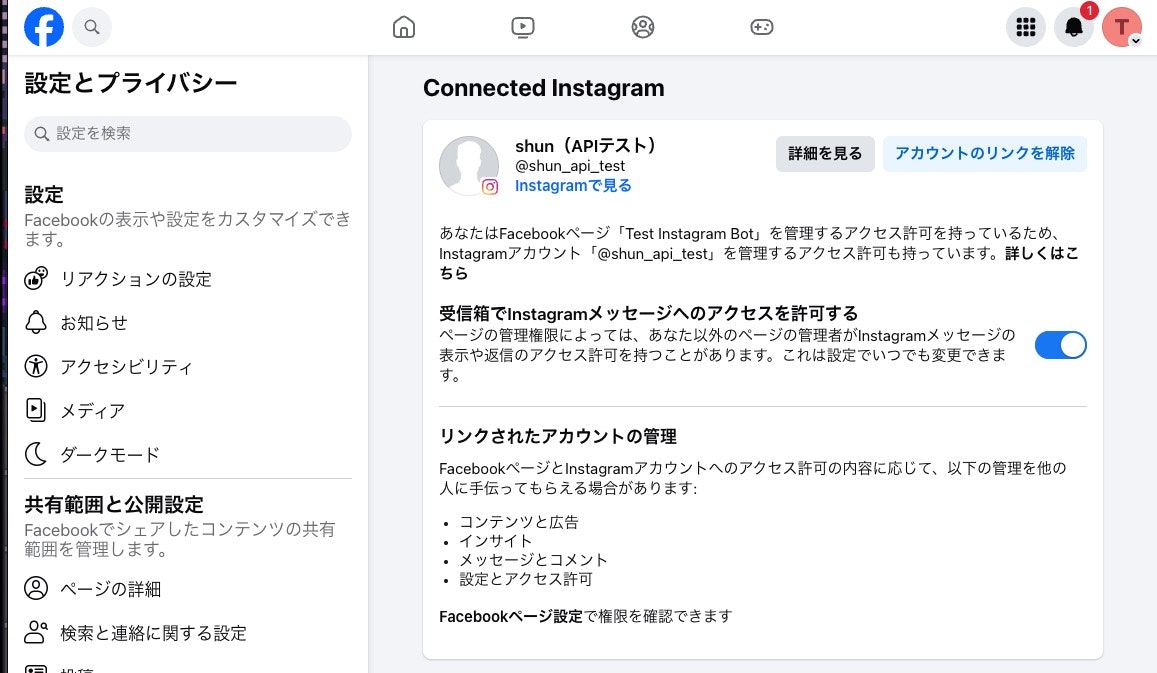
Task: Click the Instagram badge on avatar
Action: coord(490,187)
